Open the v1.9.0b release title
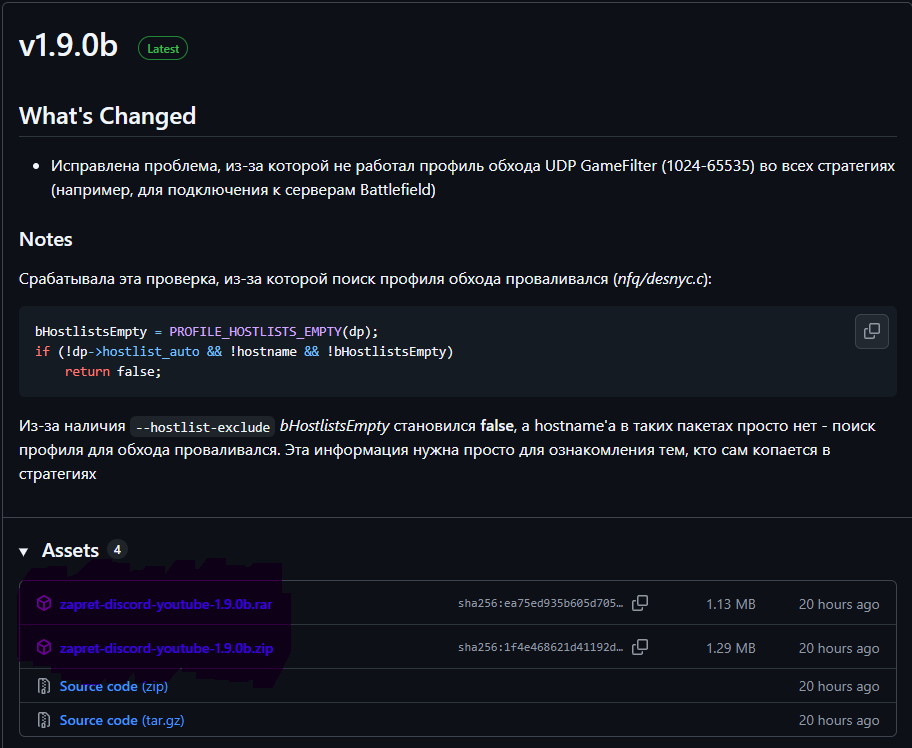Image resolution: width=912 pixels, height=748 pixels. (x=68, y=47)
